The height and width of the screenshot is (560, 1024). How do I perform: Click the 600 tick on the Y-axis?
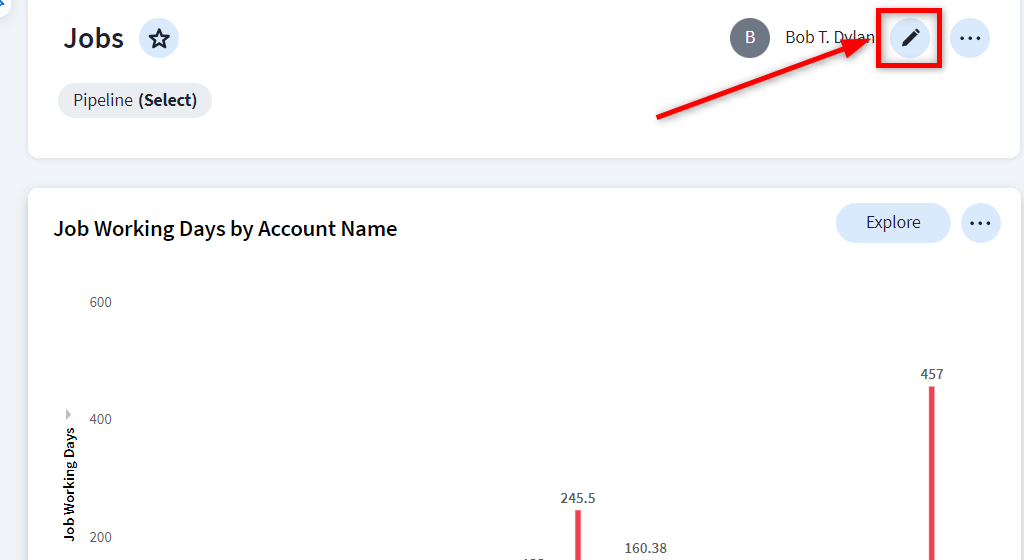(100, 302)
